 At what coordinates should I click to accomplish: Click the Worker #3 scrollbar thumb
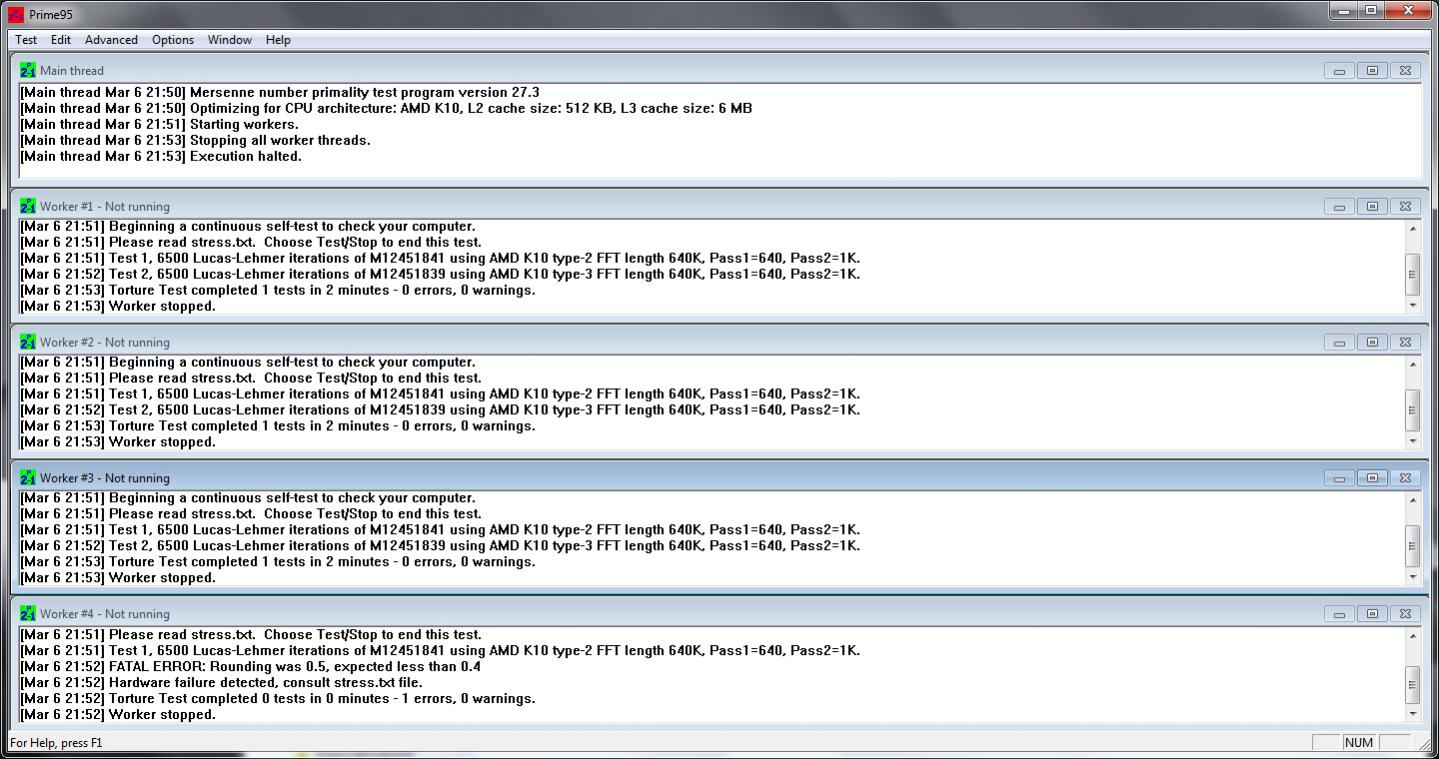tap(1412, 546)
